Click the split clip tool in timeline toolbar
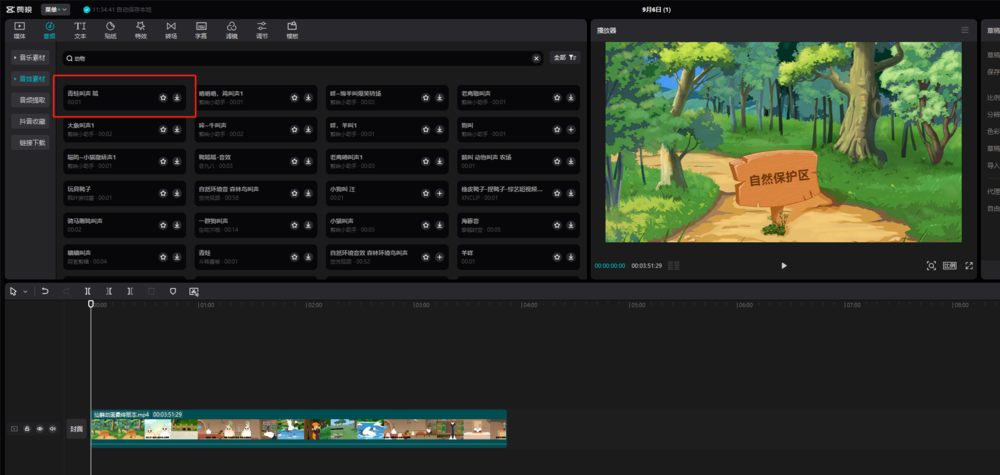The image size is (1000, 475). click(x=87, y=291)
